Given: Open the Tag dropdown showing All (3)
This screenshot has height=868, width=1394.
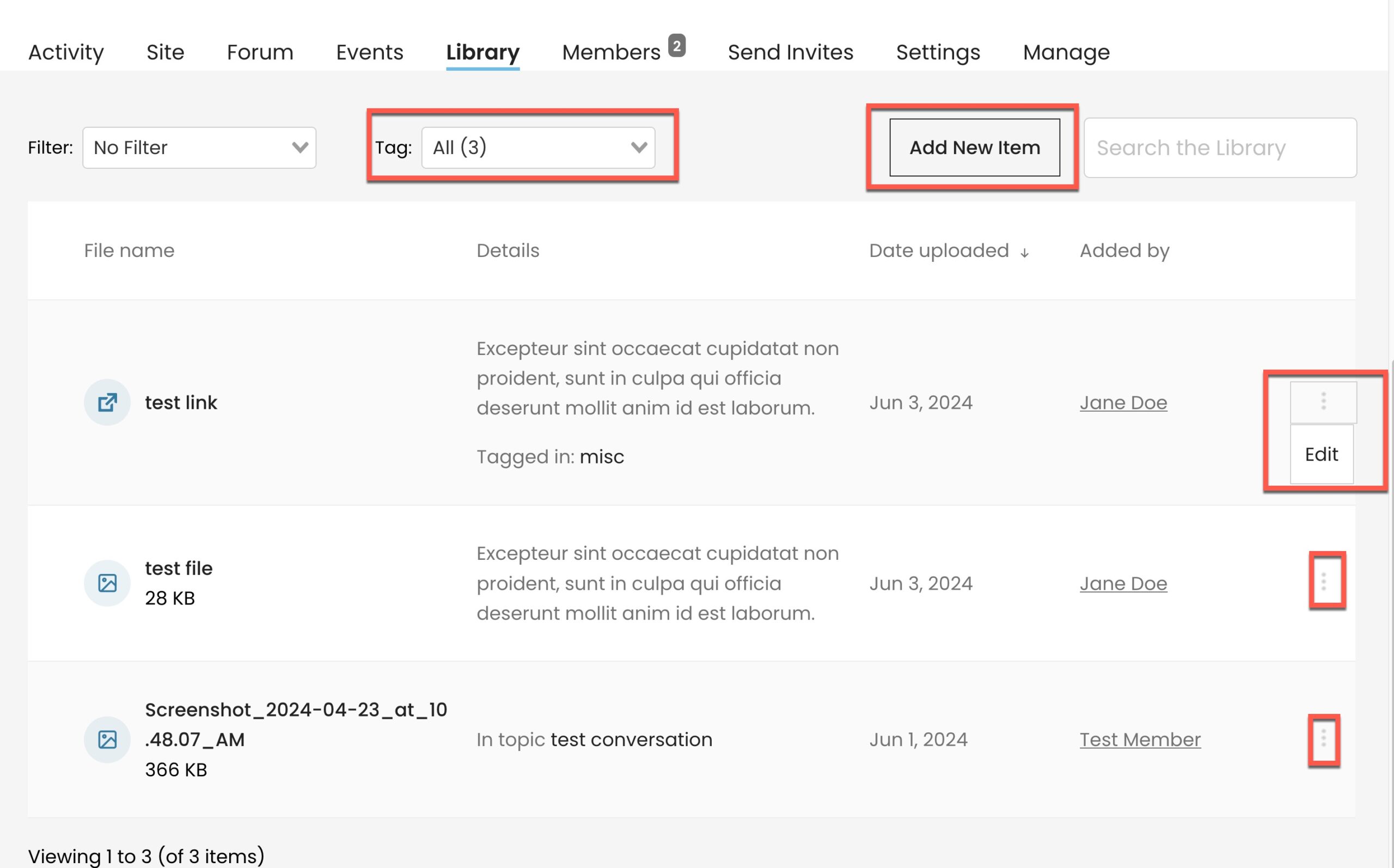Looking at the screenshot, I should 537,148.
